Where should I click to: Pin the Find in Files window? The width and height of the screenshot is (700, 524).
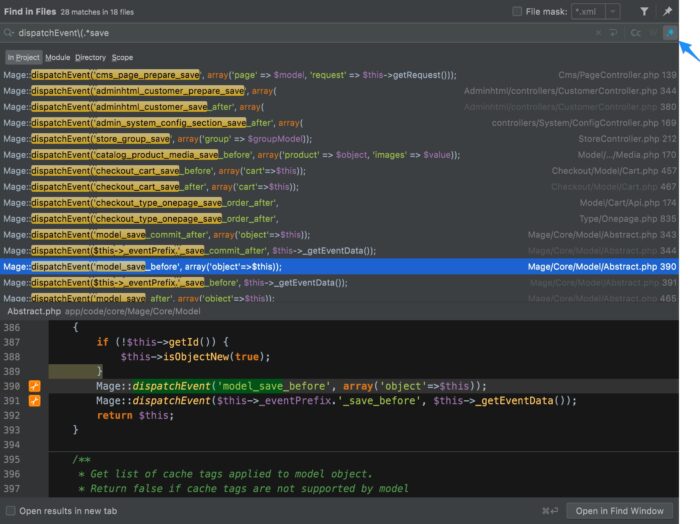[667, 12]
